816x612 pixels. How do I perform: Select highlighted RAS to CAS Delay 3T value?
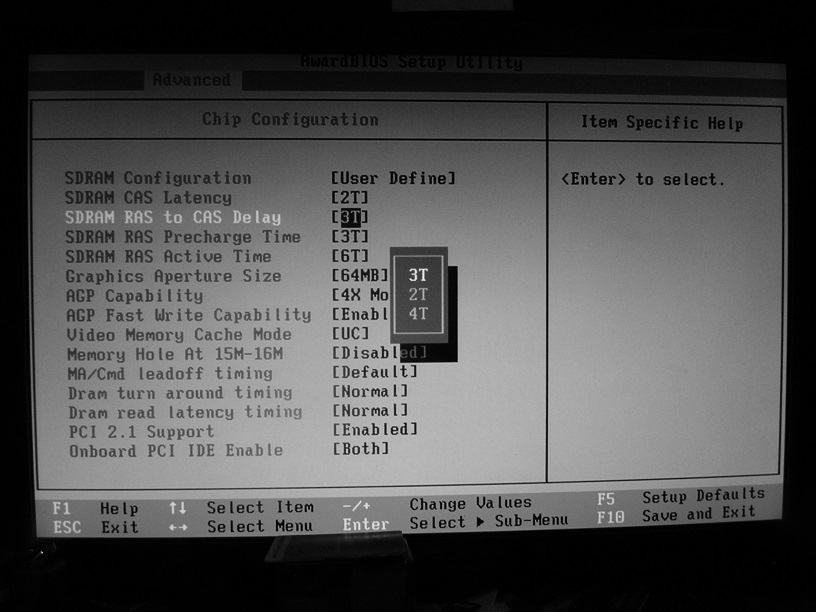[x=350, y=217]
